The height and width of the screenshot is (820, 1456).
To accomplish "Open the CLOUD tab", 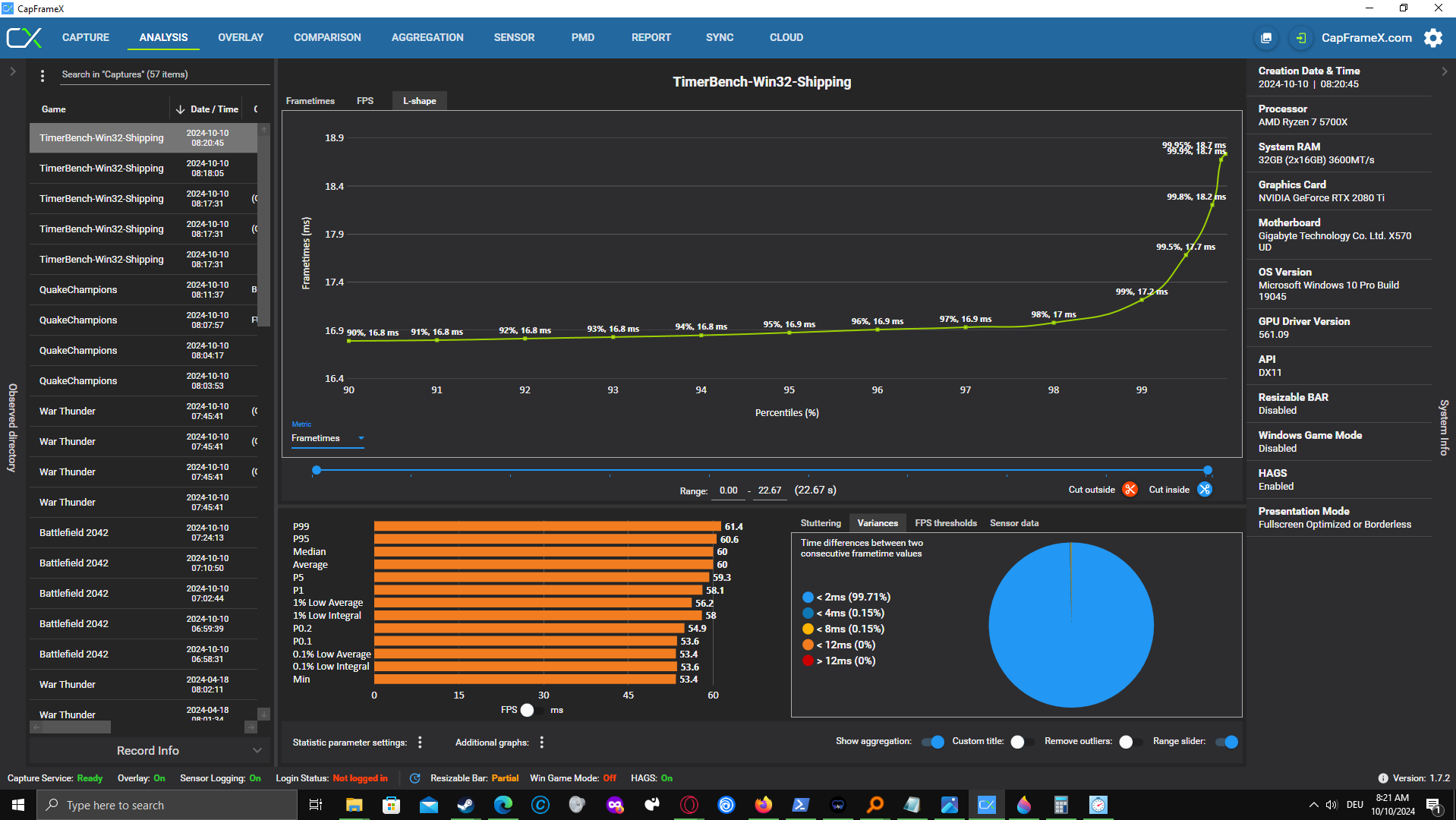I will 786,37.
